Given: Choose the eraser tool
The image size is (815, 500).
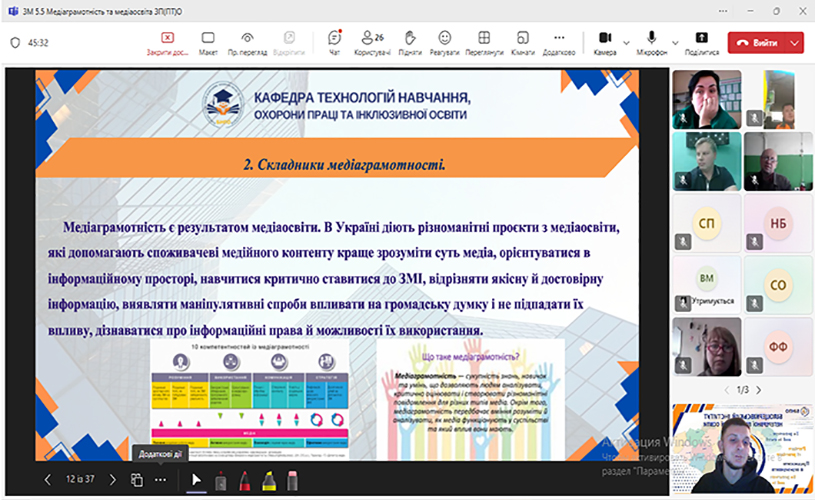Looking at the screenshot, I should [293, 480].
